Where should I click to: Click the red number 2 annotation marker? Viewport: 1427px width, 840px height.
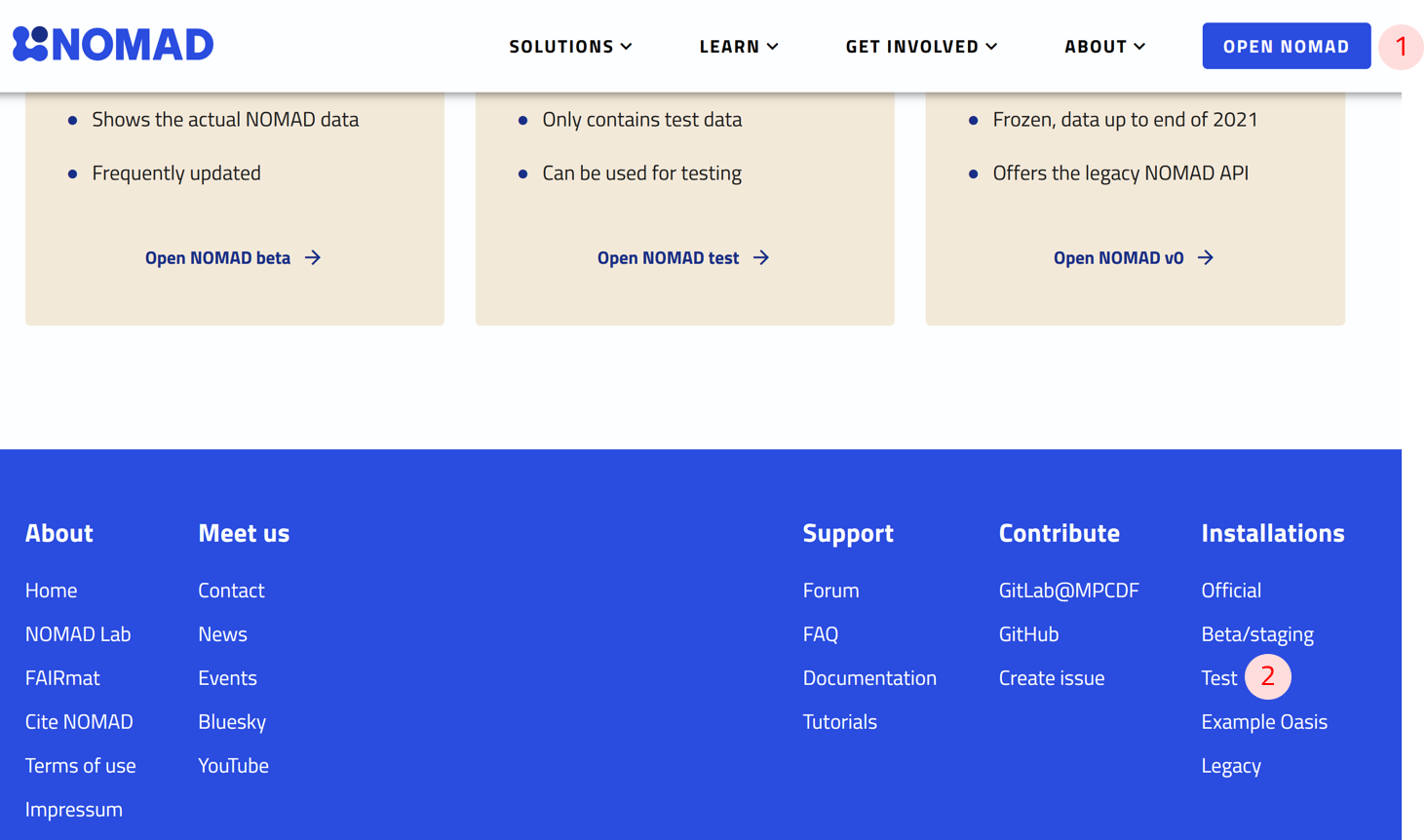(1267, 677)
